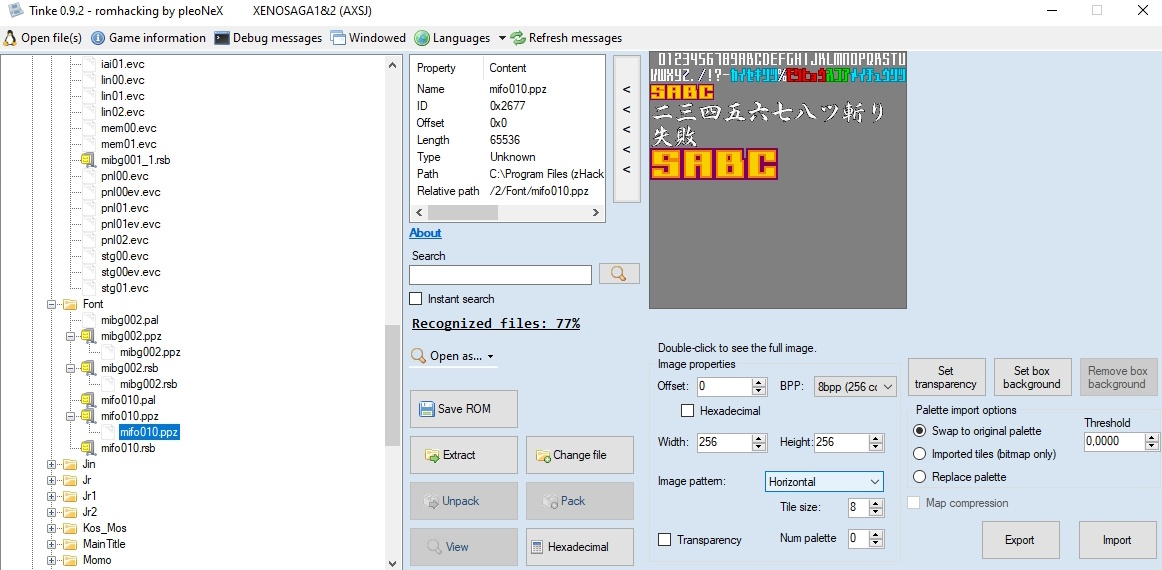The width and height of the screenshot is (1162, 570).
Task: Click the Font folder icon
Action: 71,304
